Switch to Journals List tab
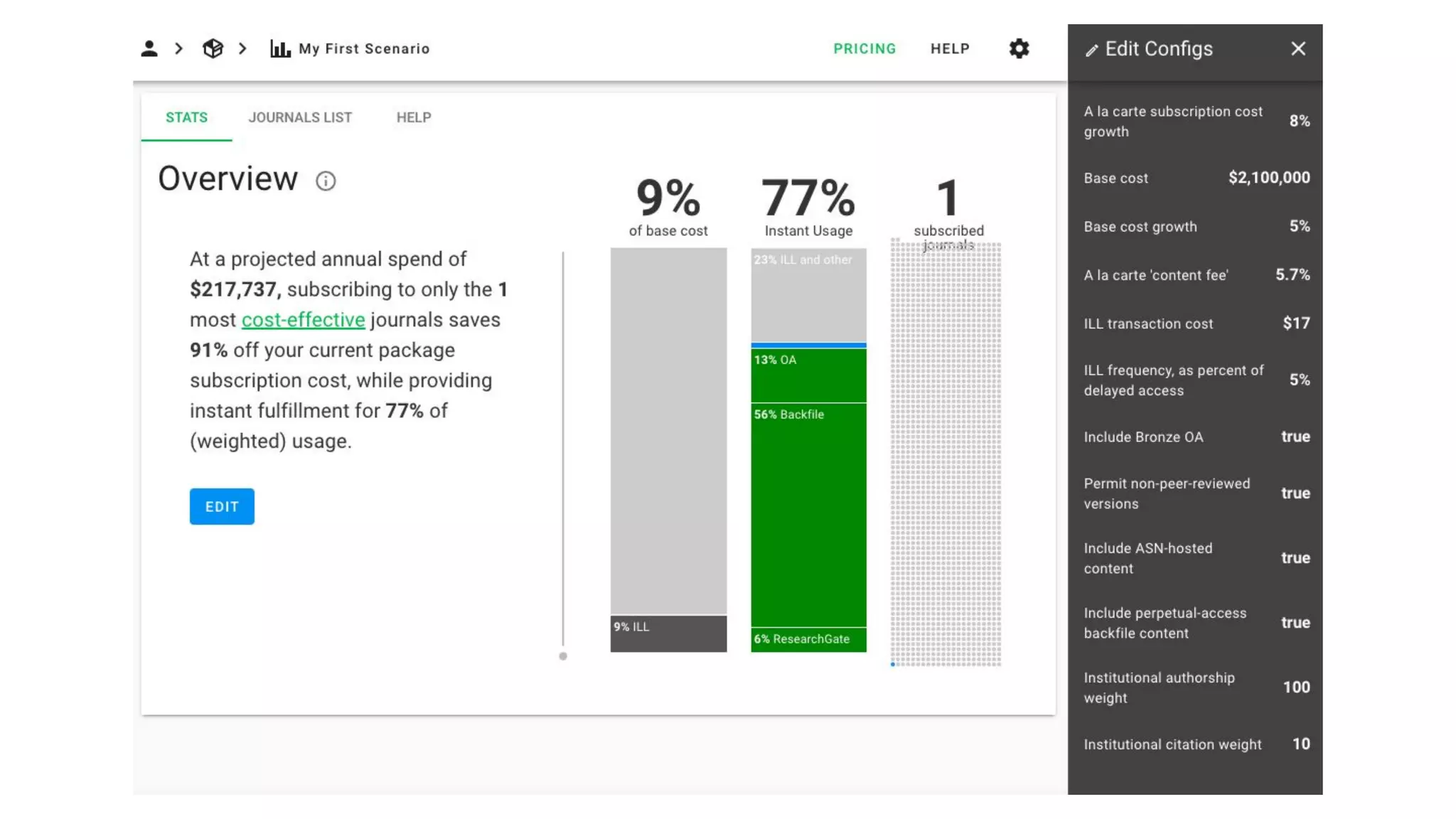Viewport: 1456px width, 819px height. [300, 117]
